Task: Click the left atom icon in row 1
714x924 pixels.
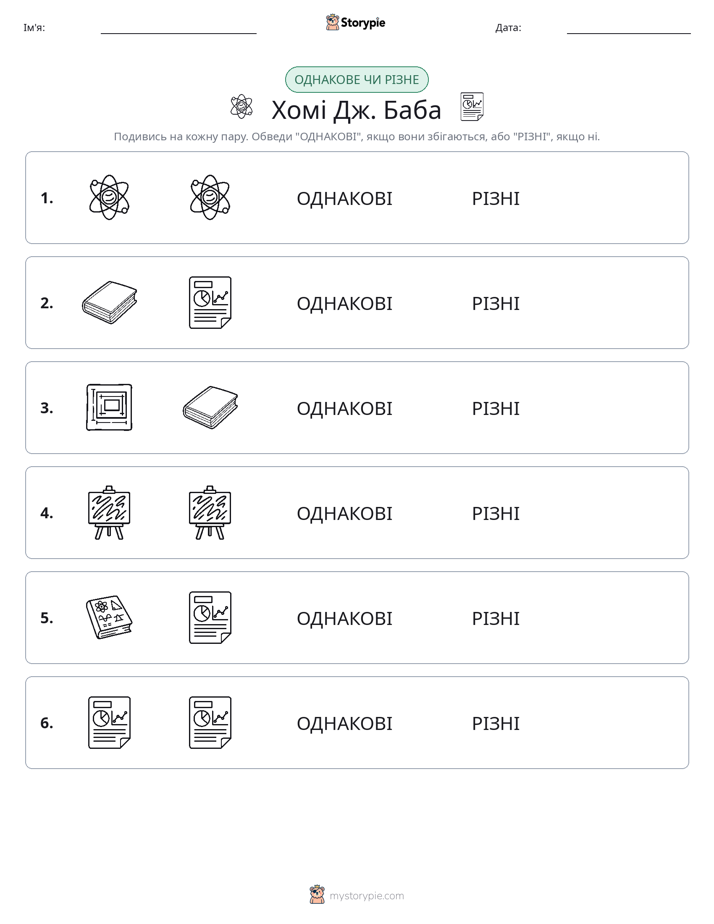Action: click(x=109, y=197)
